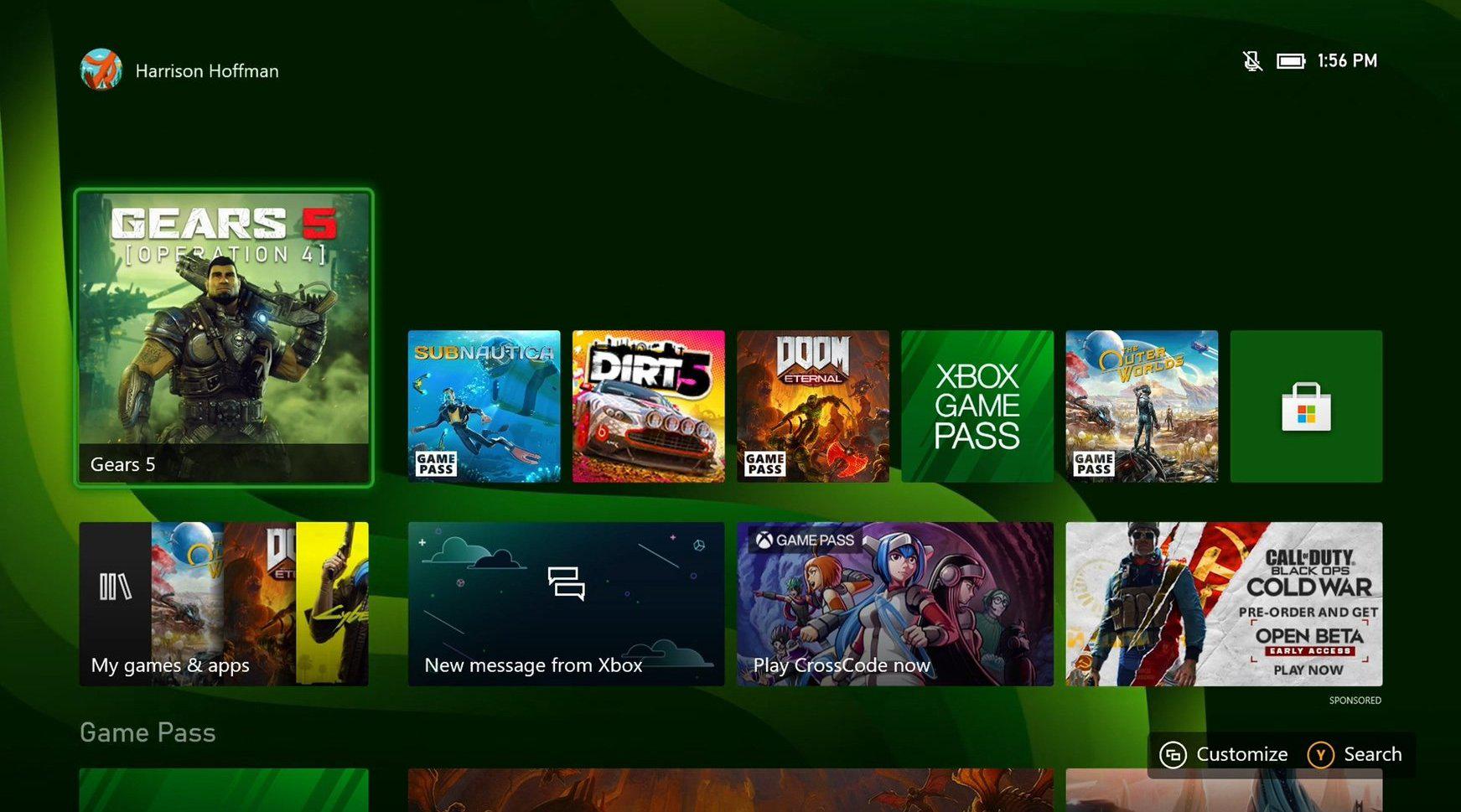Click the Customize view button icon
This screenshot has height=812, width=1461.
(x=1173, y=754)
